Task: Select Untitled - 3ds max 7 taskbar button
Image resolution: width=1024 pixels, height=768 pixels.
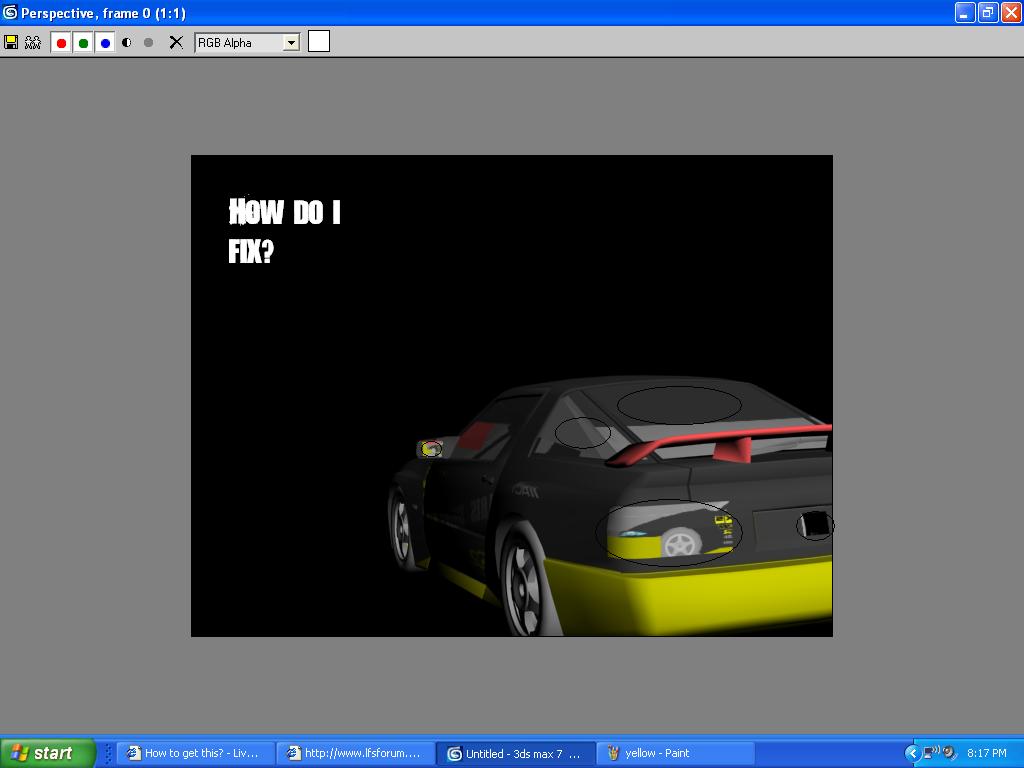Action: [514, 753]
